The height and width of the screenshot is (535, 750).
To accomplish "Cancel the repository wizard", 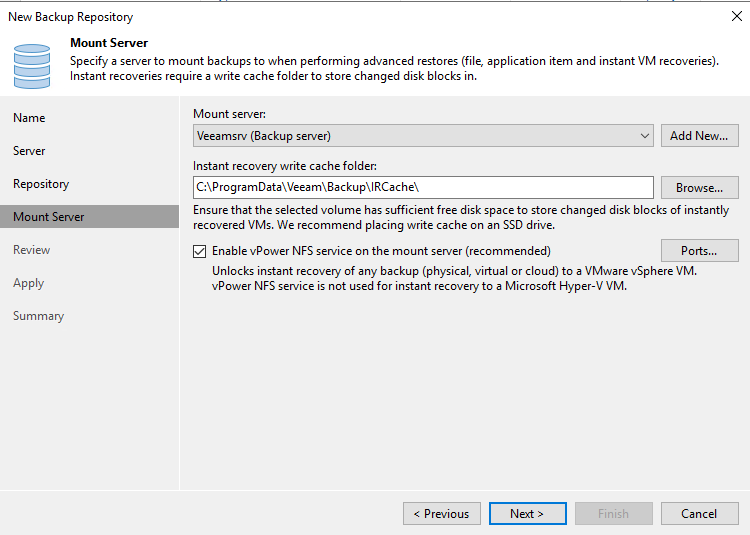I will tap(699, 514).
